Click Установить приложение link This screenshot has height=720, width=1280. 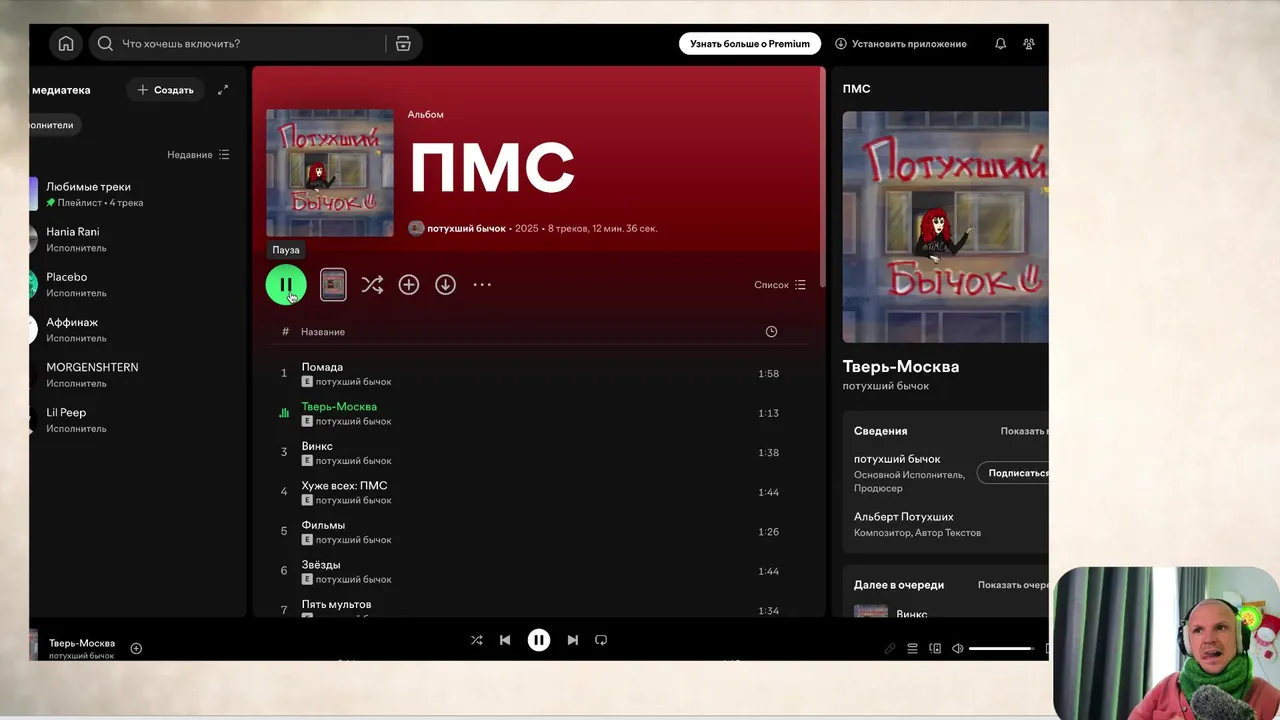(x=901, y=44)
